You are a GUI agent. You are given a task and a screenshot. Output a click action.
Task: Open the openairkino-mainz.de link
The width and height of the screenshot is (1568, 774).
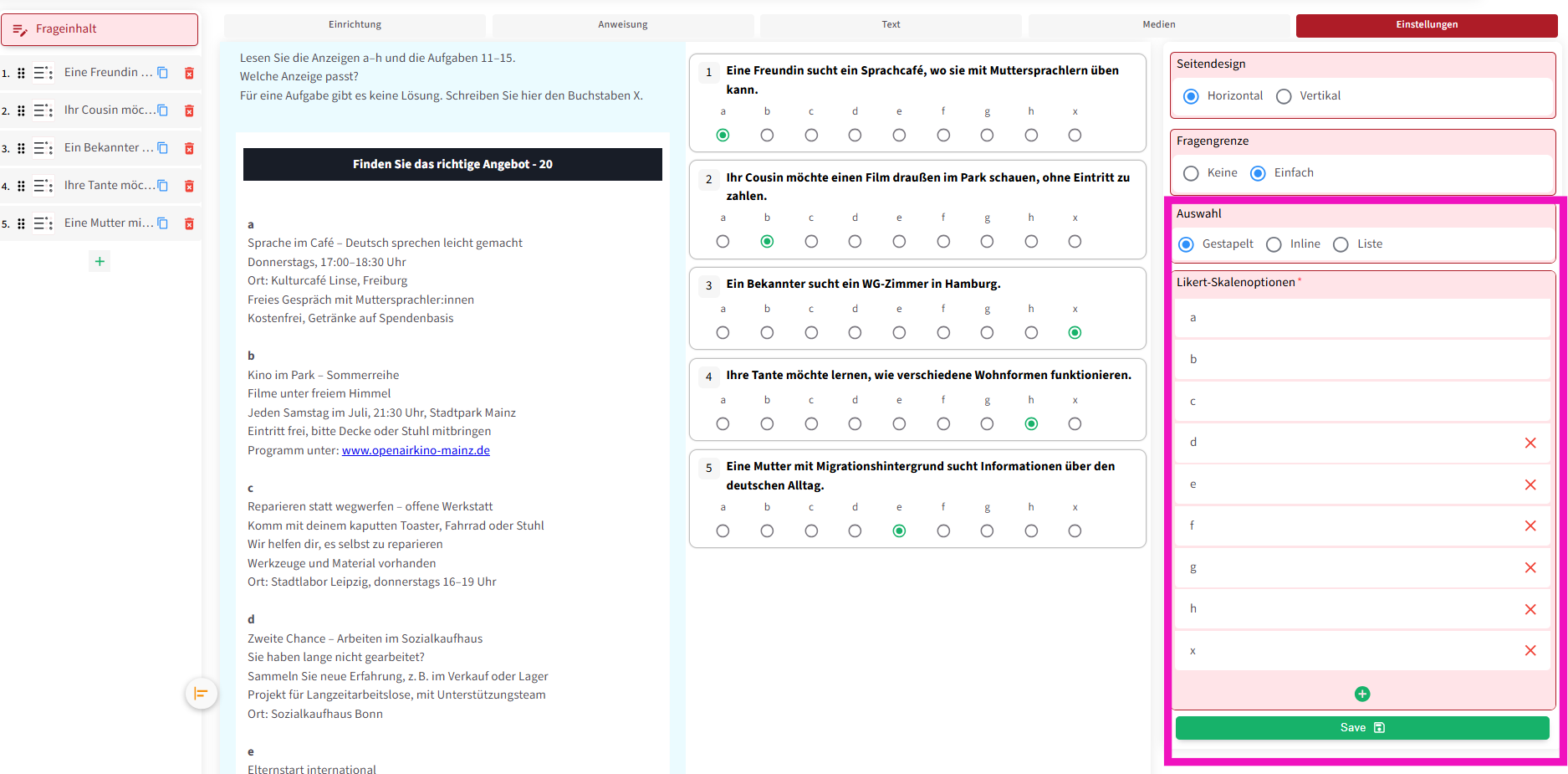click(416, 450)
